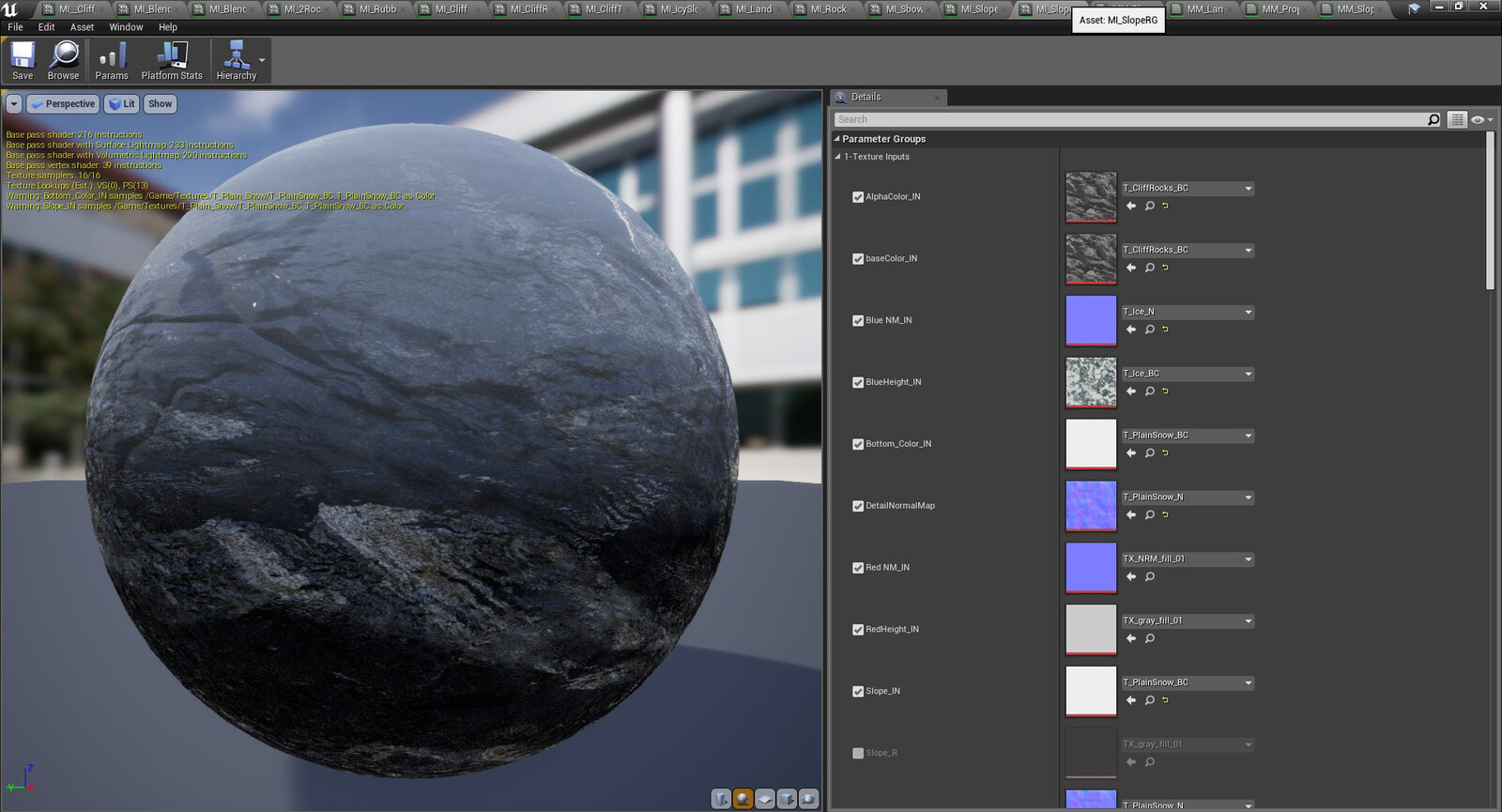The width and height of the screenshot is (1502, 812).
Task: Open Red NM_IN dropdown TX_NRM_fill_01
Action: [1188, 559]
